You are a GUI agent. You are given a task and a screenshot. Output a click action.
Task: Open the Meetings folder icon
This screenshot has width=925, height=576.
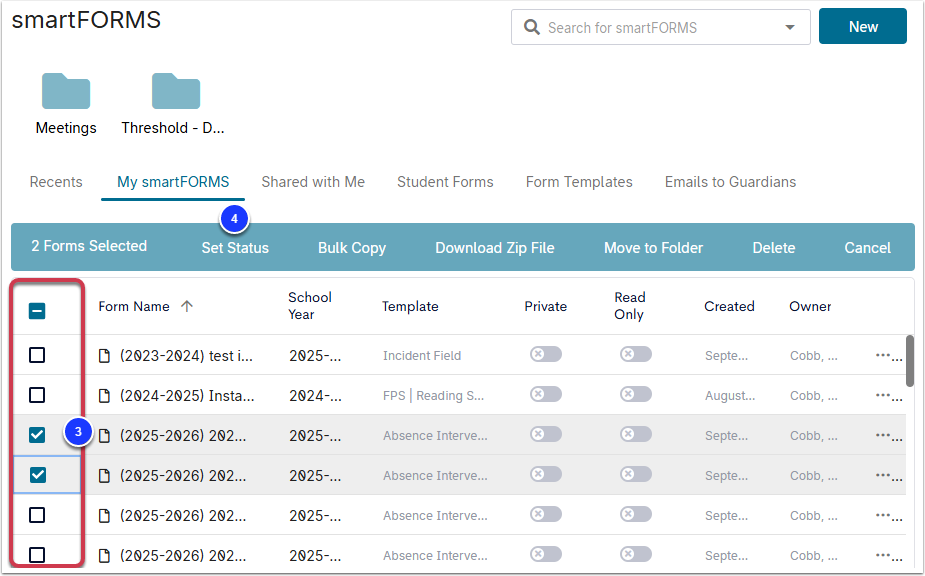pos(65,91)
